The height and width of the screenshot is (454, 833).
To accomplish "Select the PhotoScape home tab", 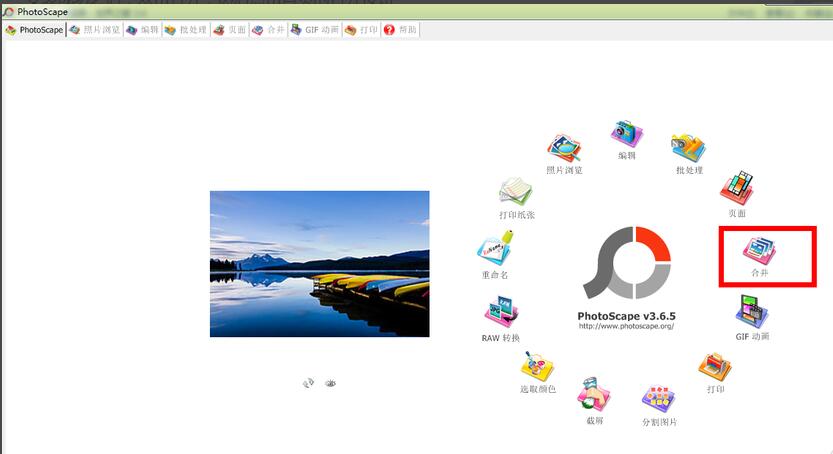I will (x=34, y=30).
